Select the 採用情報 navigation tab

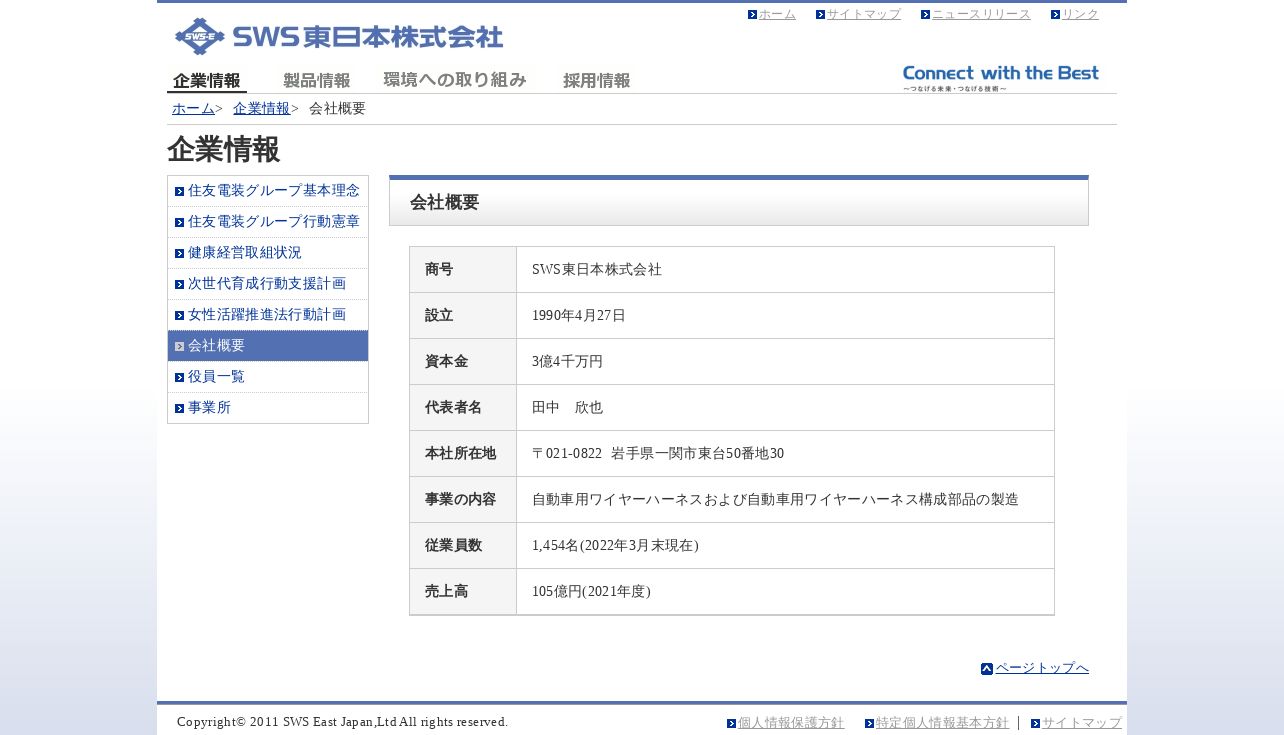597,81
